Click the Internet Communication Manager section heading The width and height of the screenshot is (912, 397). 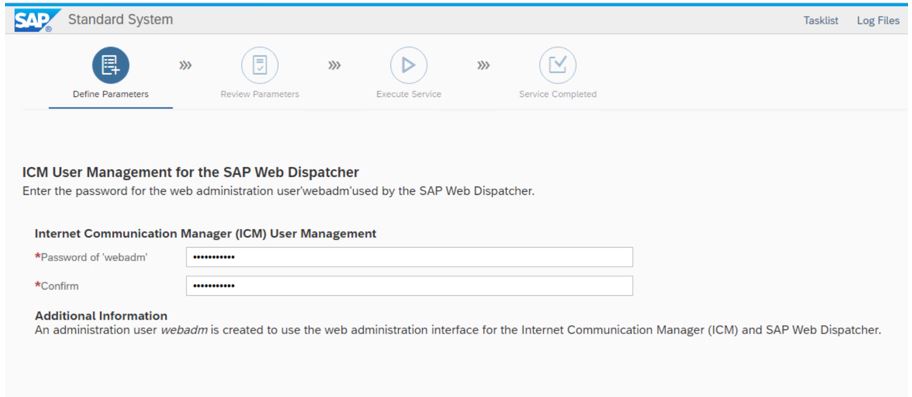pyautogui.click(x=206, y=234)
